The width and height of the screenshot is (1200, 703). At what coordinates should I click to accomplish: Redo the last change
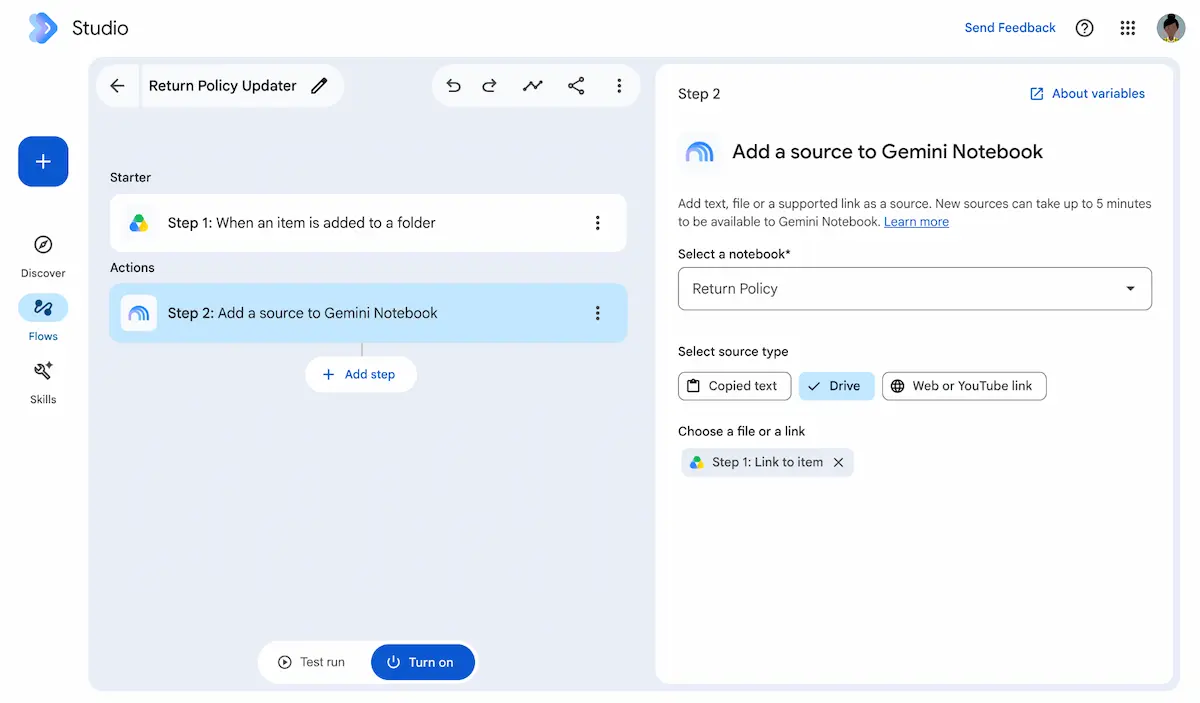(489, 86)
